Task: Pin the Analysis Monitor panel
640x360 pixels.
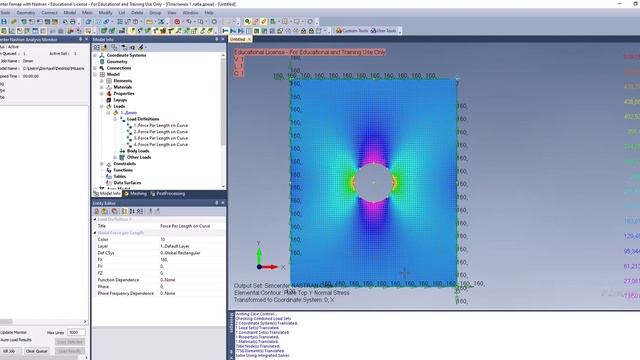Action: point(80,39)
